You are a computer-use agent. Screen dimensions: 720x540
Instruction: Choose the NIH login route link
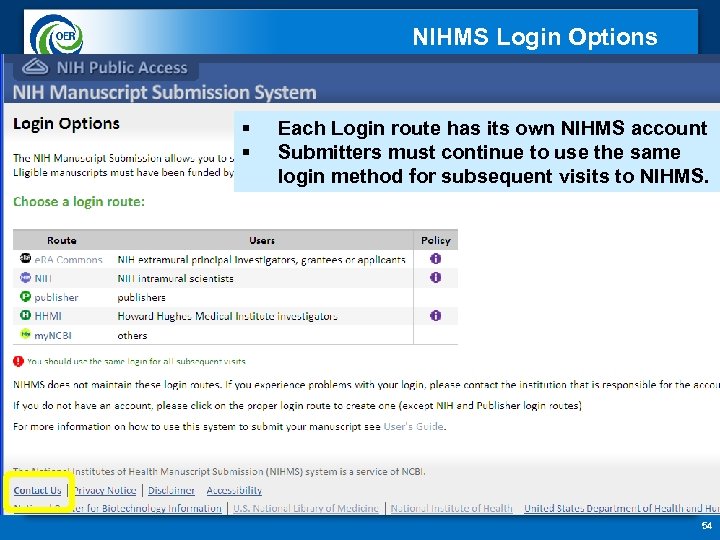coord(42,278)
